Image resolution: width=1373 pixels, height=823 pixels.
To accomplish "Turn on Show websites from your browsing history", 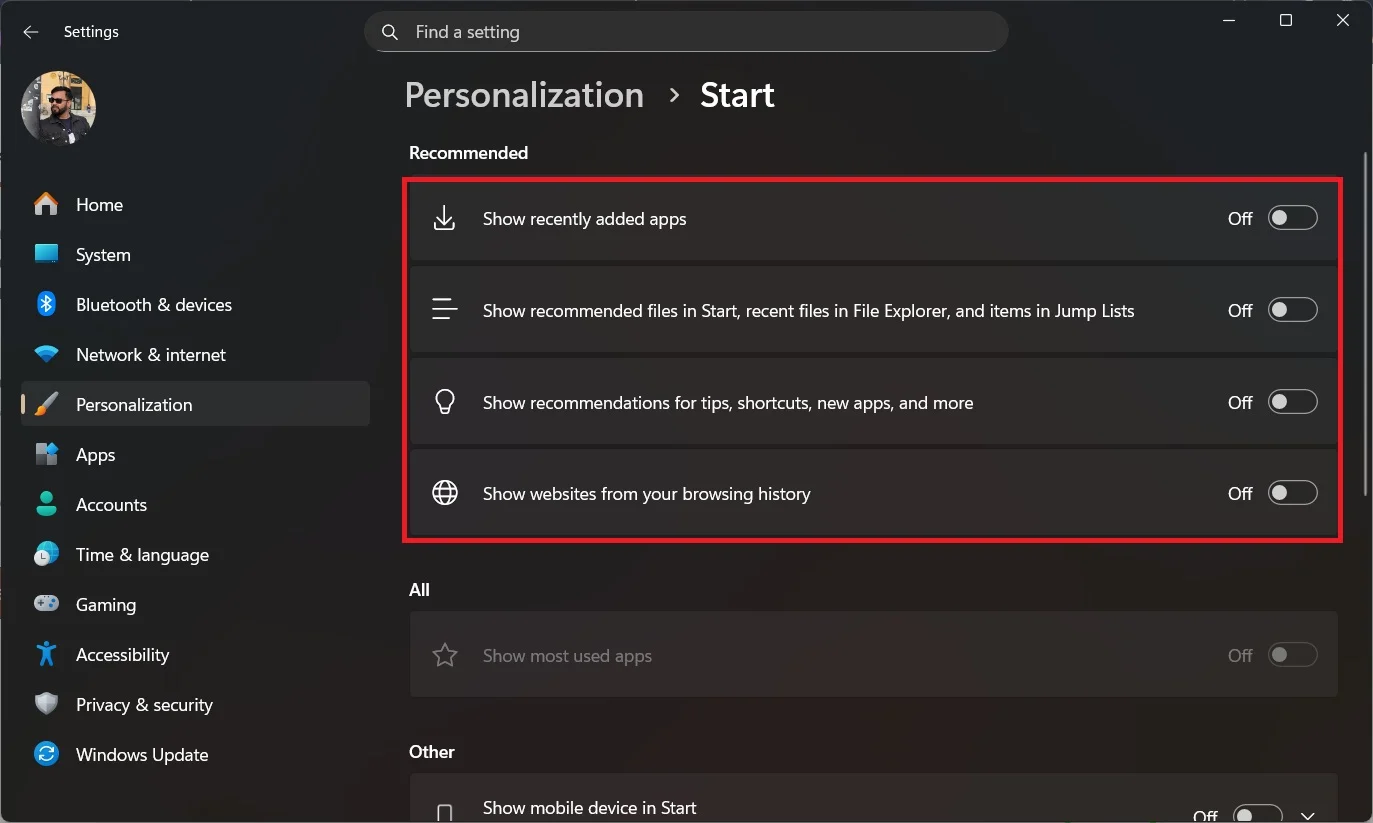I will [x=1292, y=492].
